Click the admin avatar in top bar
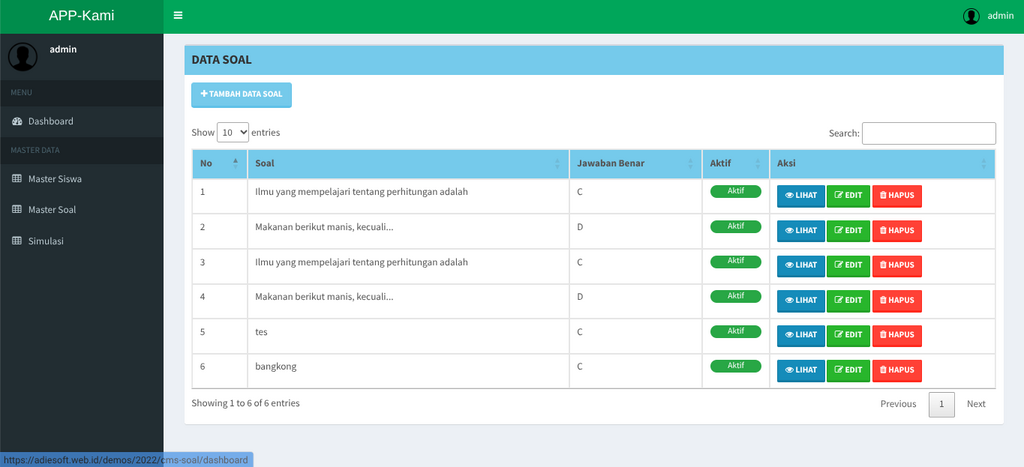This screenshot has width=1024, height=467. (970, 16)
